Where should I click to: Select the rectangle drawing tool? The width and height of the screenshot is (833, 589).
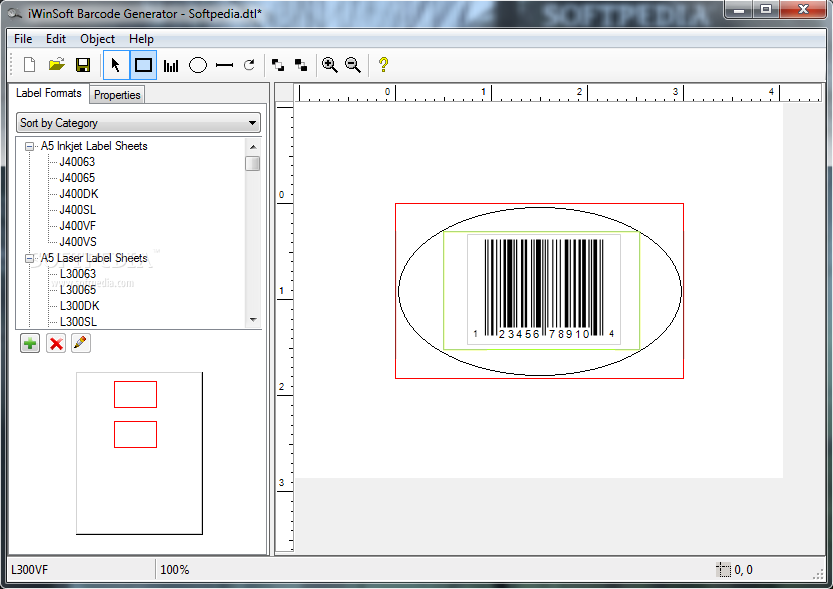[x=143, y=65]
